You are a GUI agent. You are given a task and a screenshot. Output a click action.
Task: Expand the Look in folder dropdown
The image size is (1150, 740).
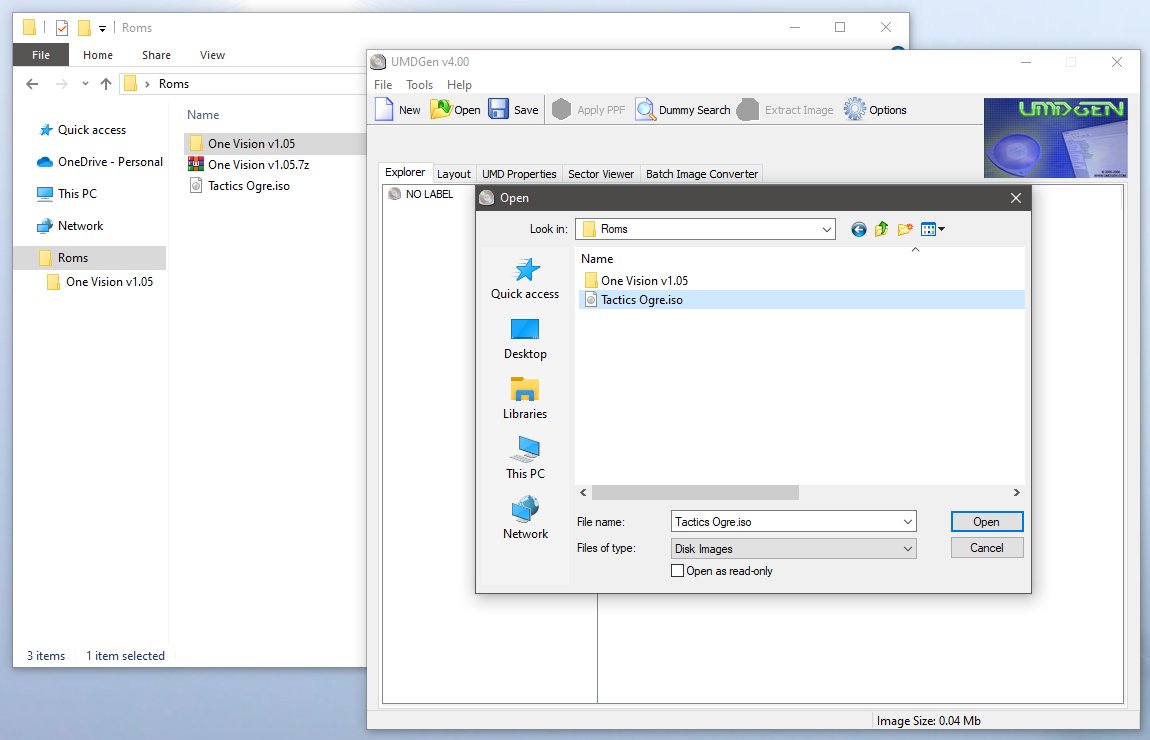tap(827, 229)
